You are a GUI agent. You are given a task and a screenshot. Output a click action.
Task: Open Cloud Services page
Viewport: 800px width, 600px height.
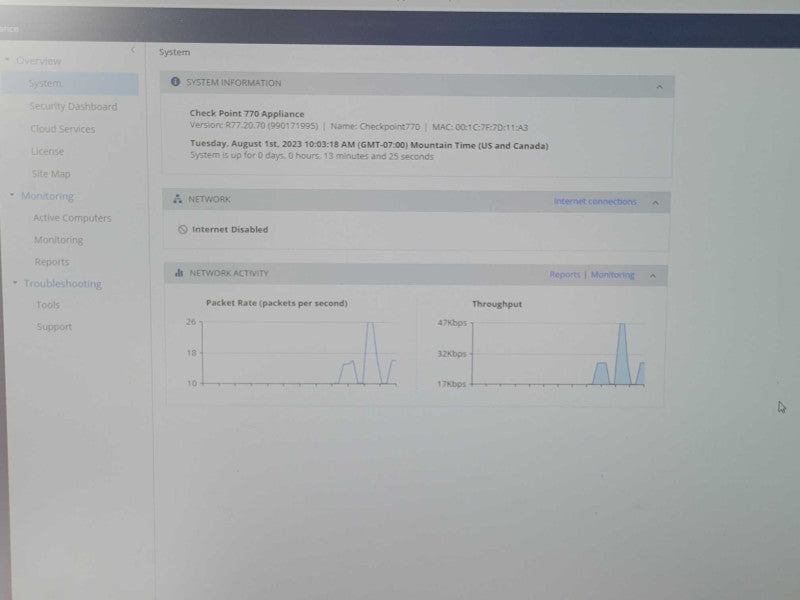click(62, 129)
